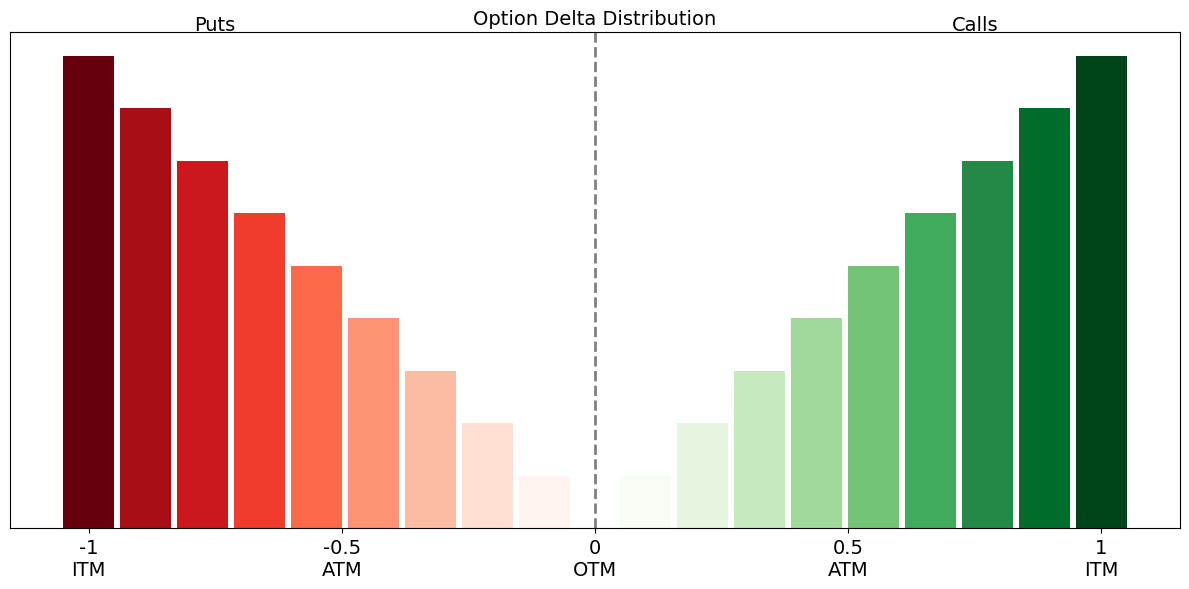Image resolution: width=1189 pixels, height=589 pixels.
Task: Click the "-0.5" x-axis tick label
Action: click(x=341, y=547)
